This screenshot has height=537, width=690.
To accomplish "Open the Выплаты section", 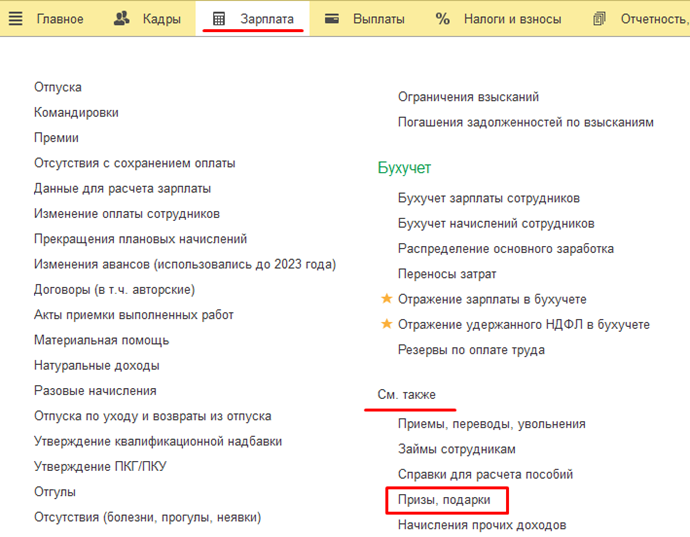I will pyautogui.click(x=378, y=19).
